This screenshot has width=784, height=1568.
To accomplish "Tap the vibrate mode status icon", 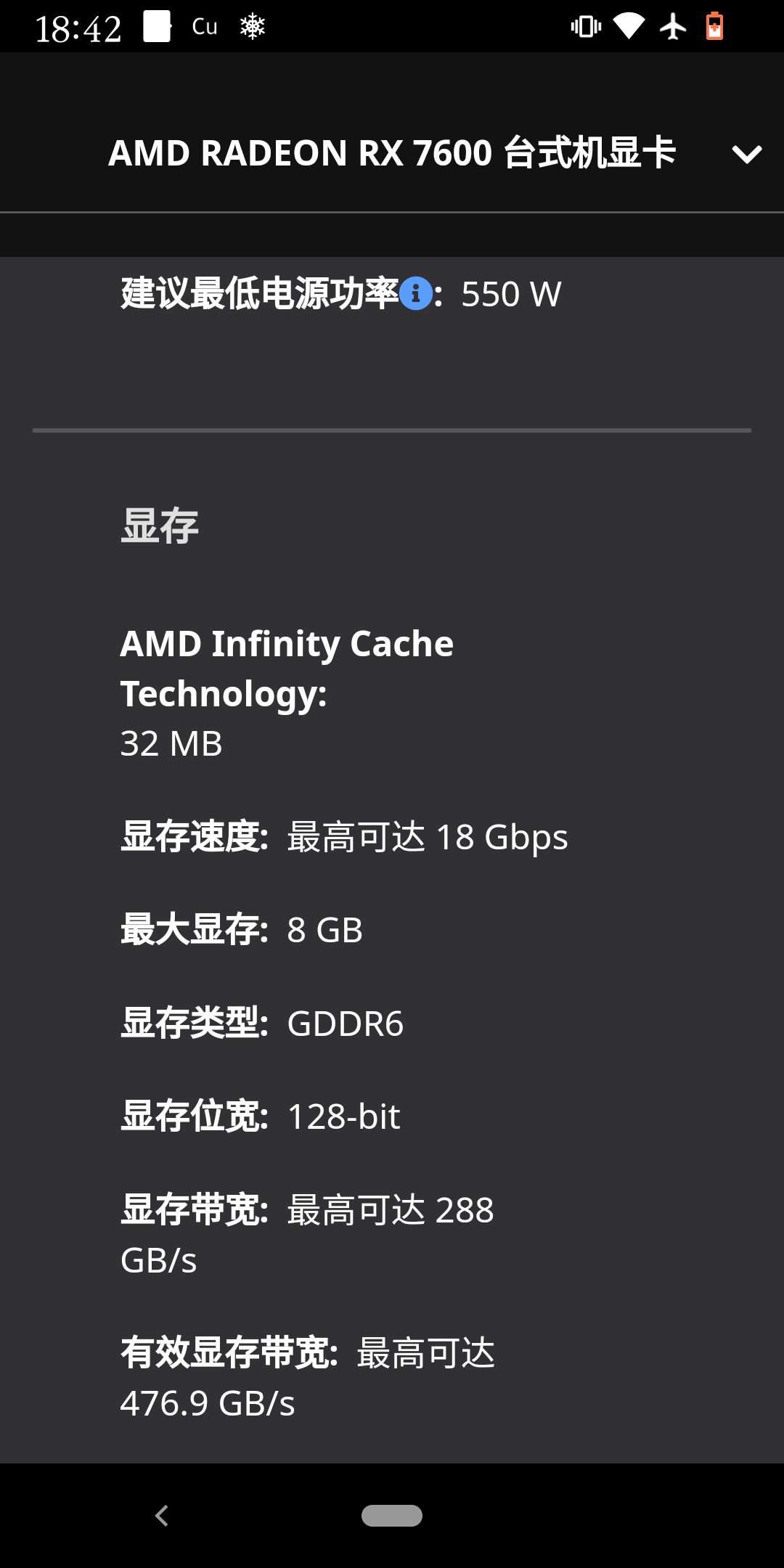I will (x=586, y=27).
